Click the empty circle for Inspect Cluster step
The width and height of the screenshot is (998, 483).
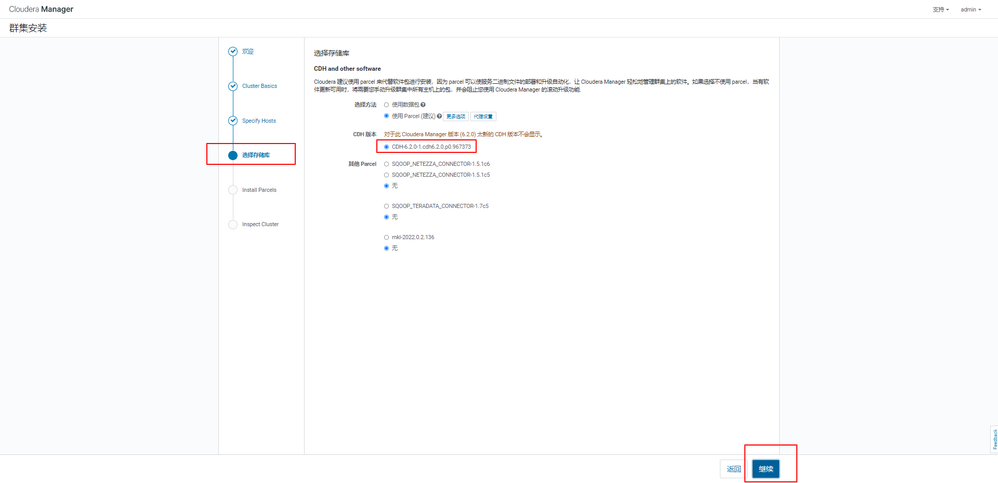[x=233, y=224]
